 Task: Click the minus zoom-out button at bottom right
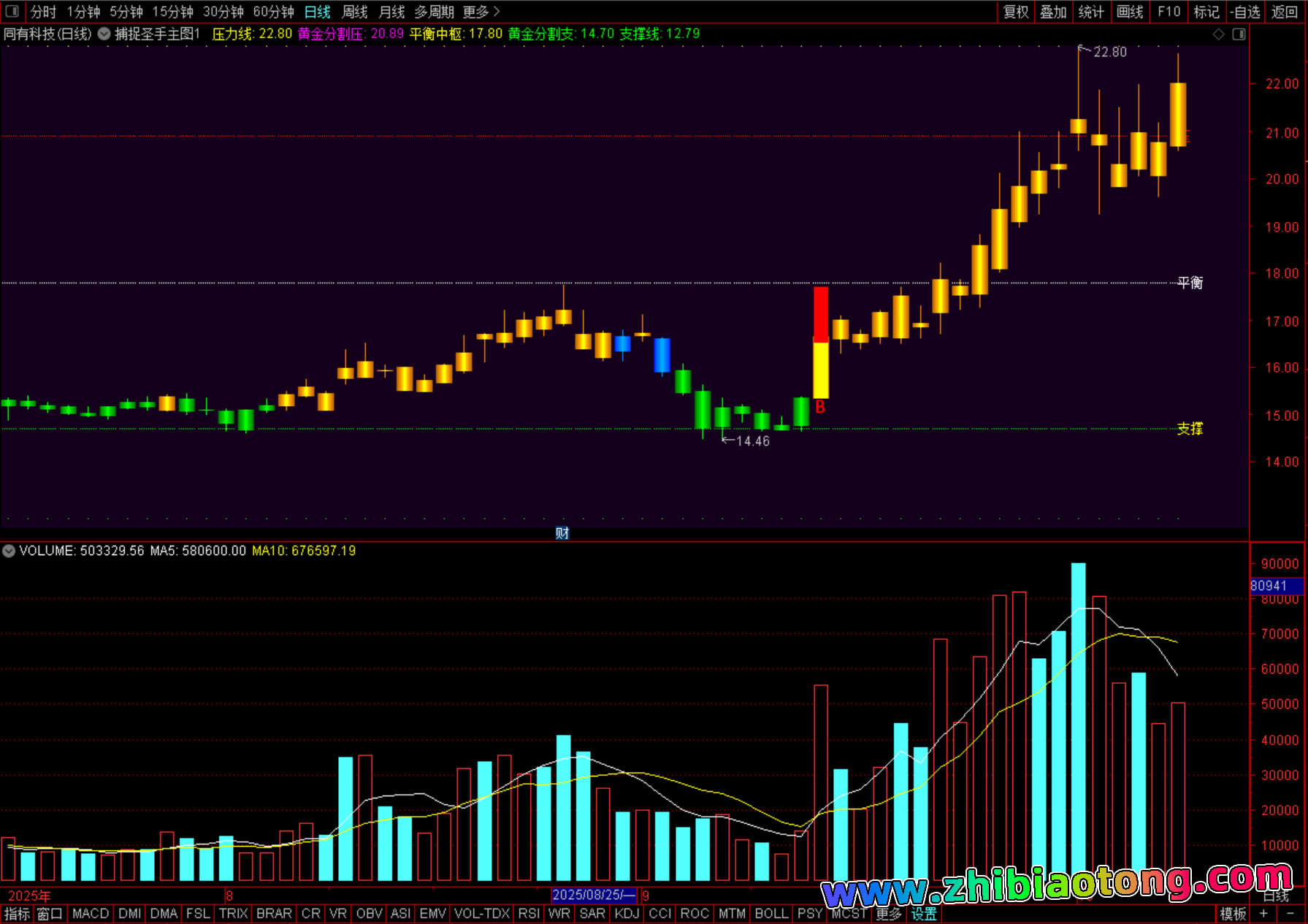1290,914
